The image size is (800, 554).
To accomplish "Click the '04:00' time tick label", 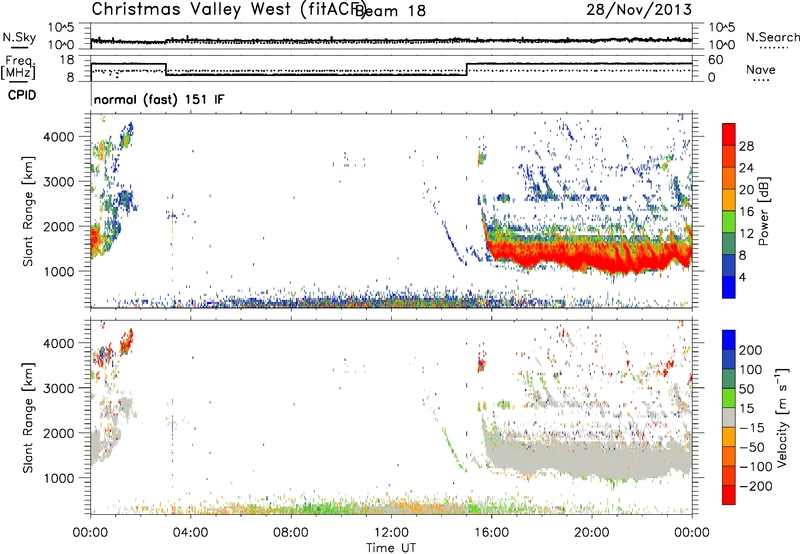I will coord(190,532).
